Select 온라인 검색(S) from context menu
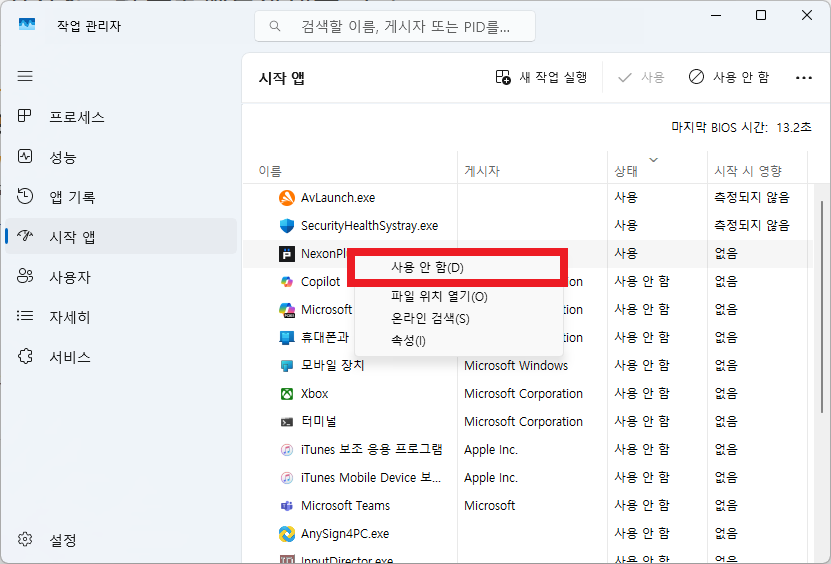Image resolution: width=831 pixels, height=564 pixels. pyautogui.click(x=458, y=319)
